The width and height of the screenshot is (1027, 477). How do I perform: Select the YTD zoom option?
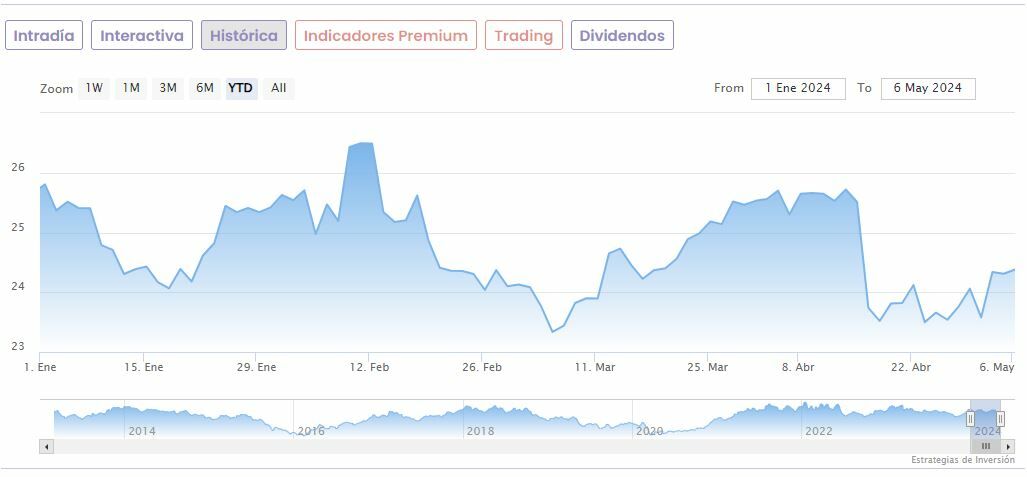coord(241,88)
